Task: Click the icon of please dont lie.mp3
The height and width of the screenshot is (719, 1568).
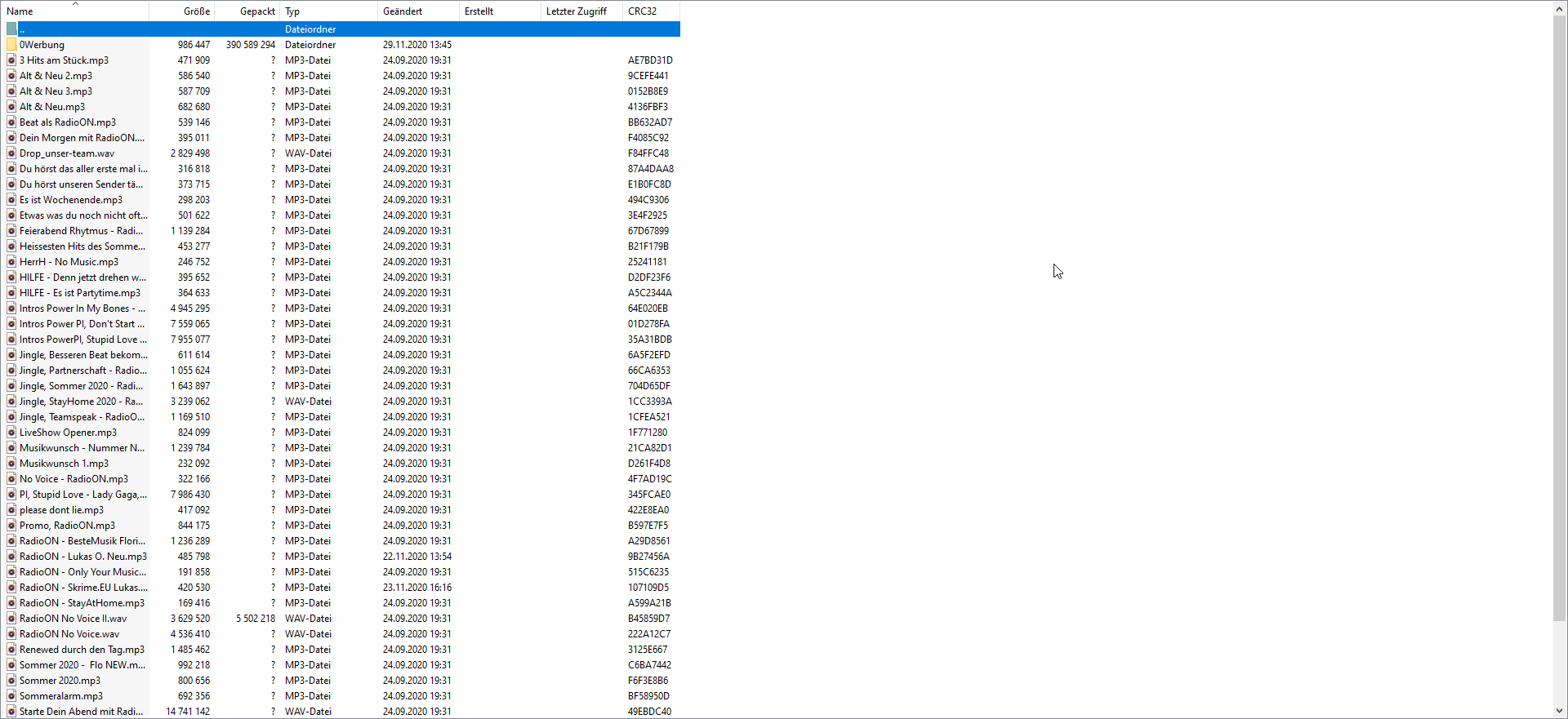Action: click(11, 510)
